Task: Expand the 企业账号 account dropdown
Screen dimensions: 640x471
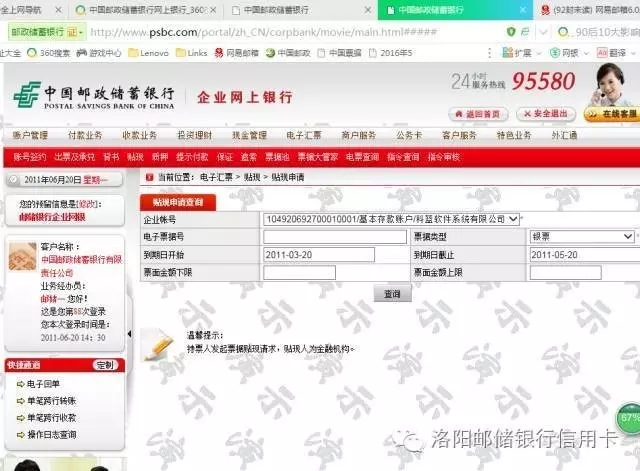Action: 513,218
